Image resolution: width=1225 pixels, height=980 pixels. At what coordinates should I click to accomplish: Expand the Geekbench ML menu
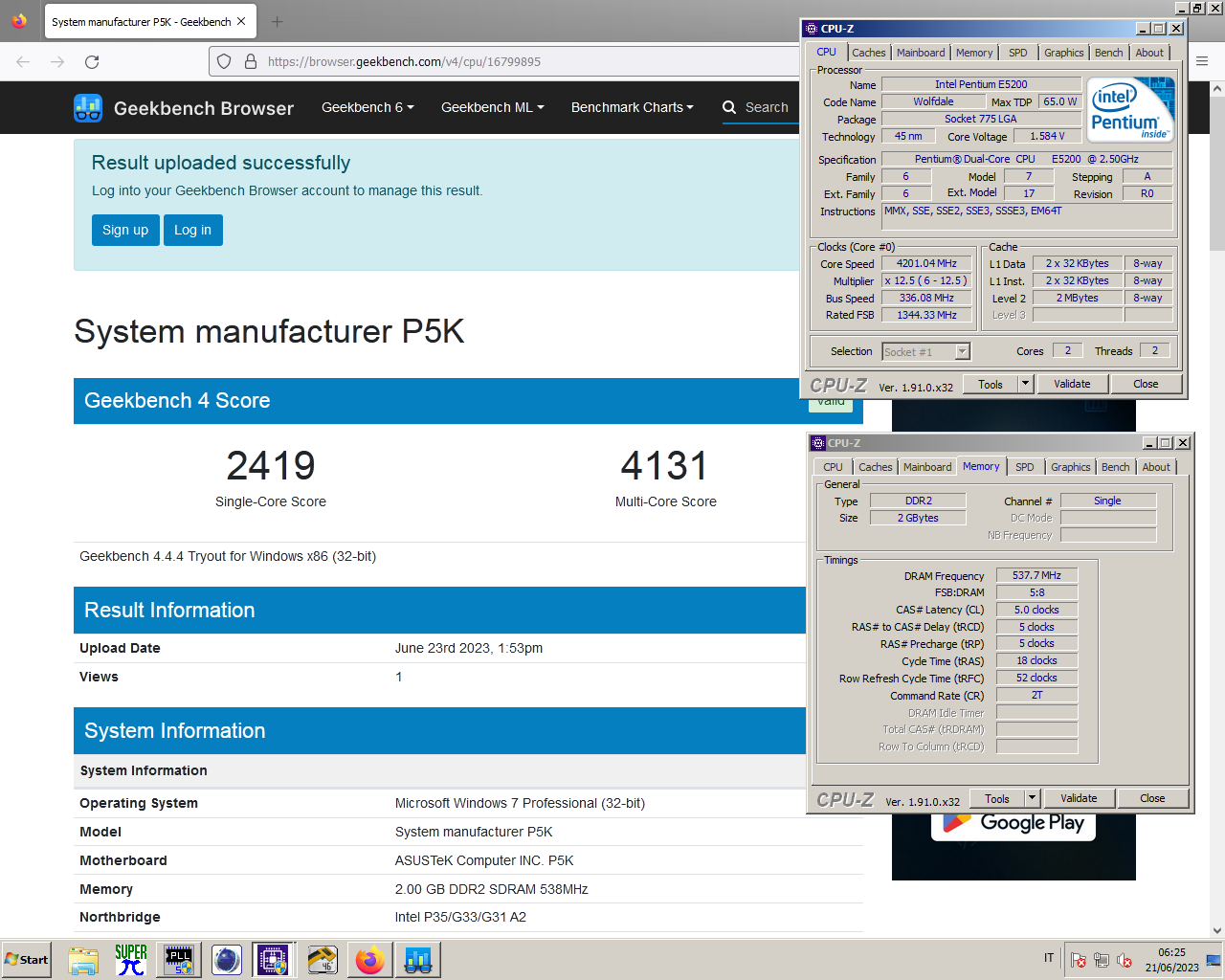click(492, 107)
